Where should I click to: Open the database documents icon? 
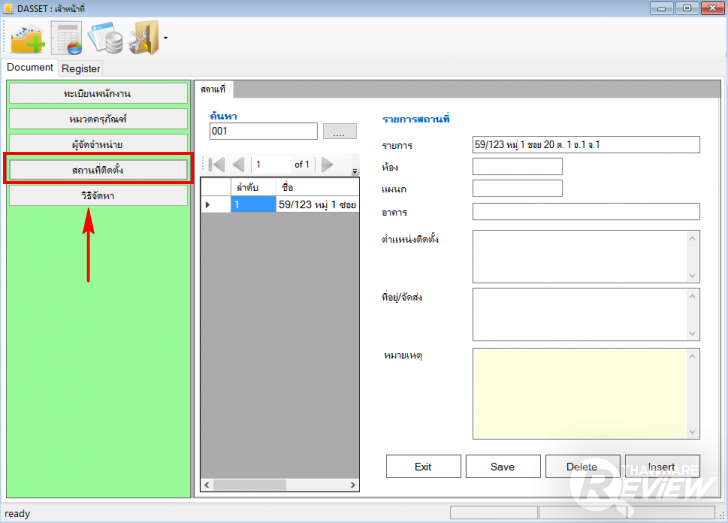tap(106, 38)
